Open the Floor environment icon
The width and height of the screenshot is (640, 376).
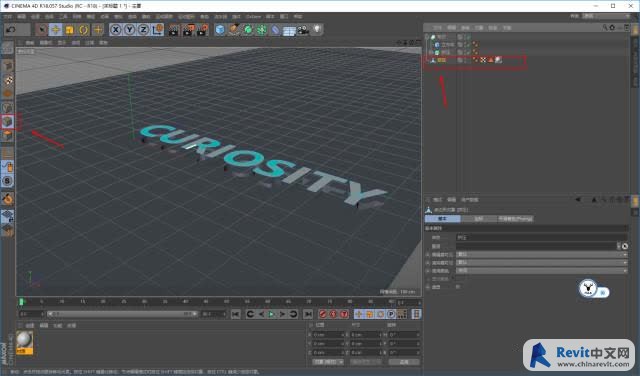pos(289,30)
